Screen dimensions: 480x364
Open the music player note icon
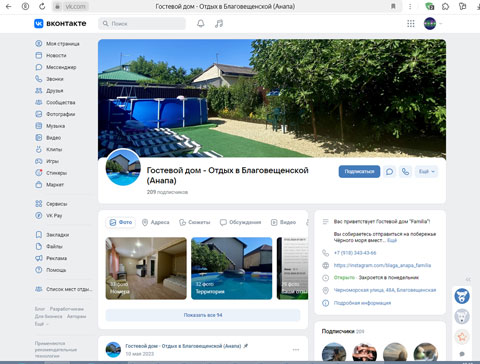click(219, 23)
